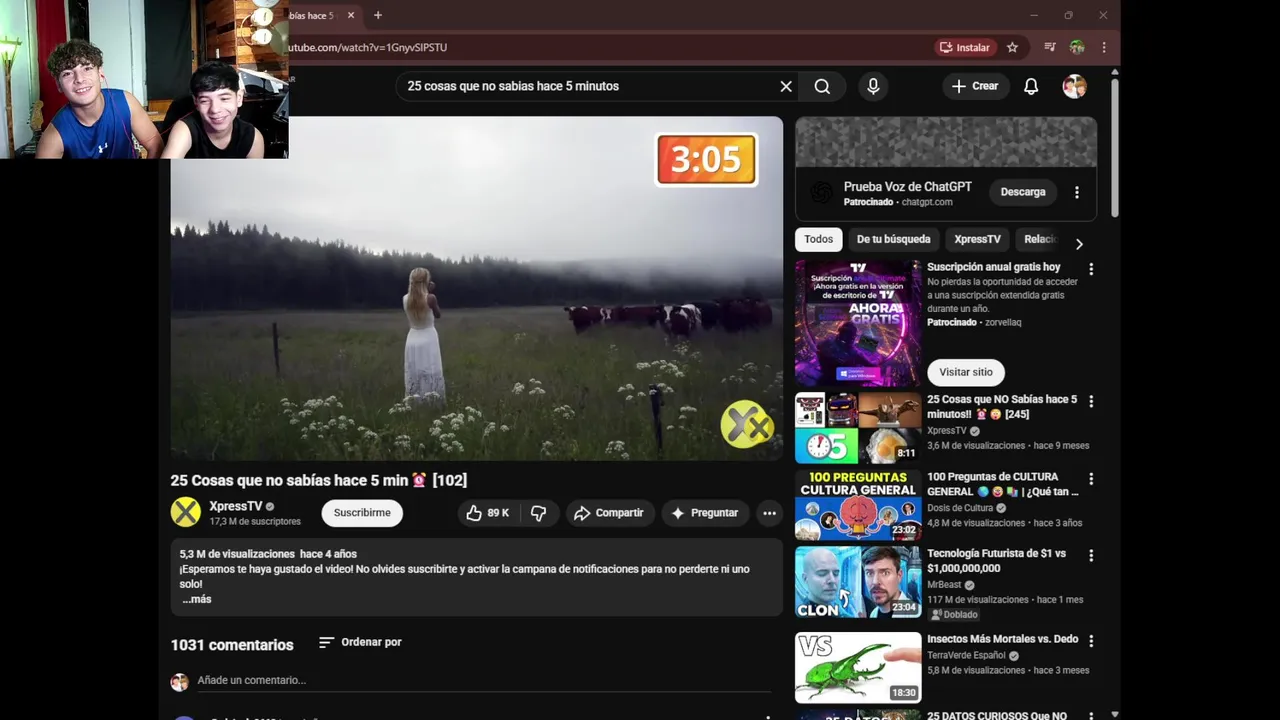Open the Dosis de Cultura channel link
The image size is (1280, 720).
[960, 508]
